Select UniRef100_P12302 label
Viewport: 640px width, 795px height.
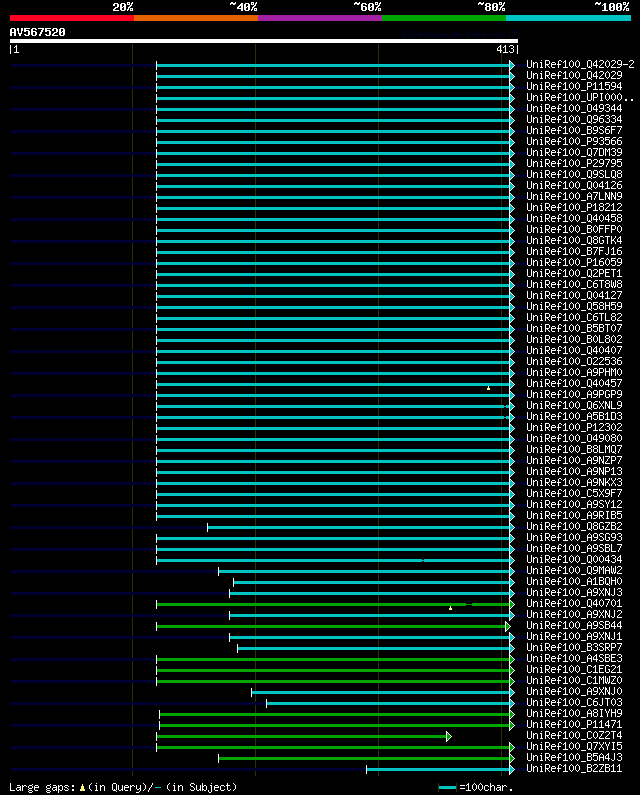pos(574,427)
